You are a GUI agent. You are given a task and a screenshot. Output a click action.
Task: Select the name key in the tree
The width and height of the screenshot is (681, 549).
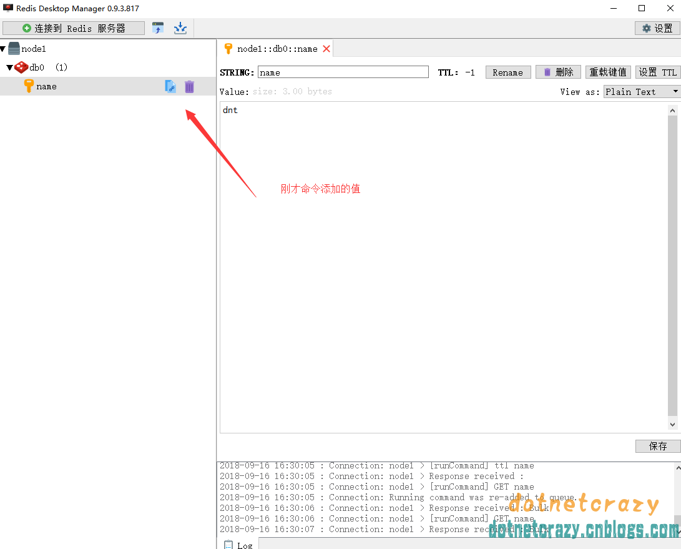tap(108, 86)
